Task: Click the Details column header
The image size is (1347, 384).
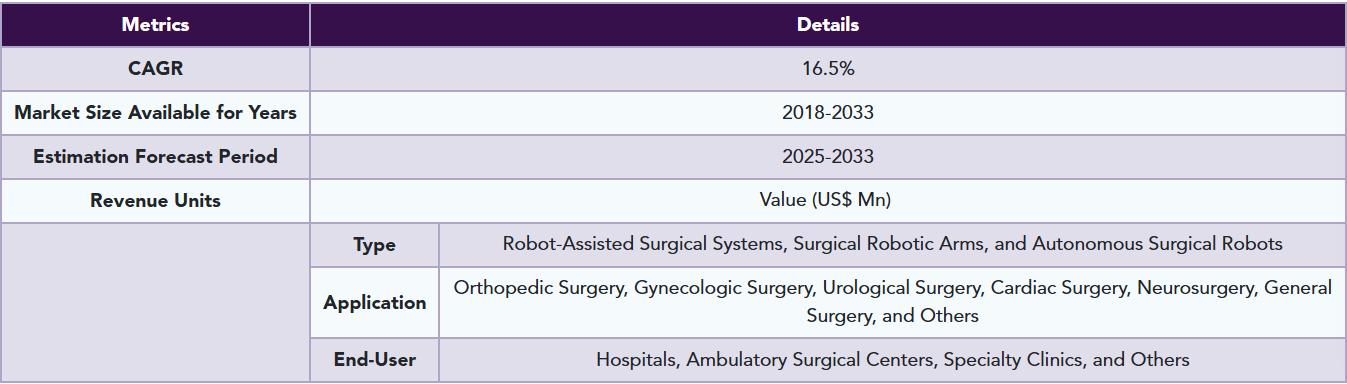Action: [827, 25]
